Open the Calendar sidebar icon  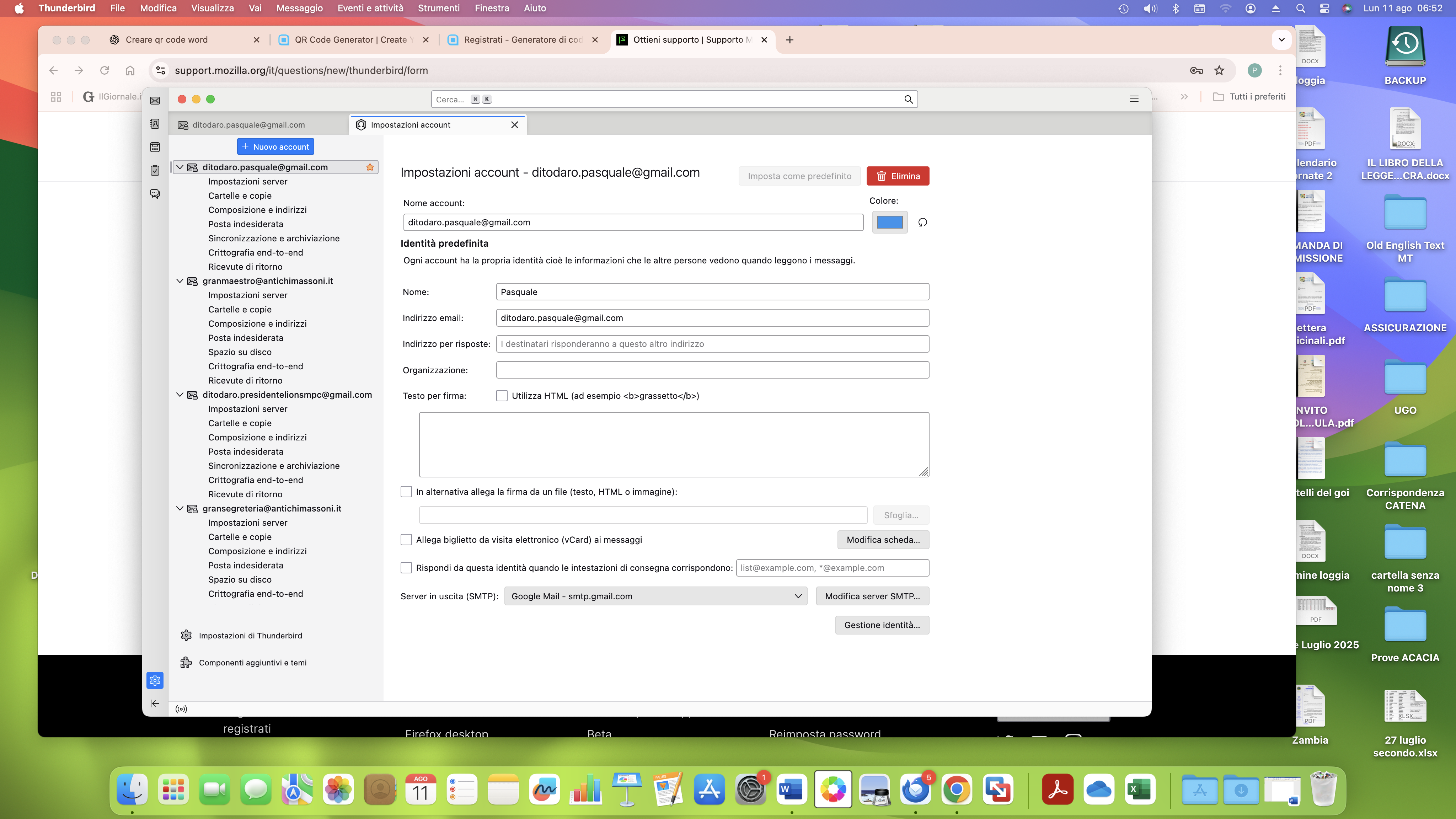[x=155, y=148]
